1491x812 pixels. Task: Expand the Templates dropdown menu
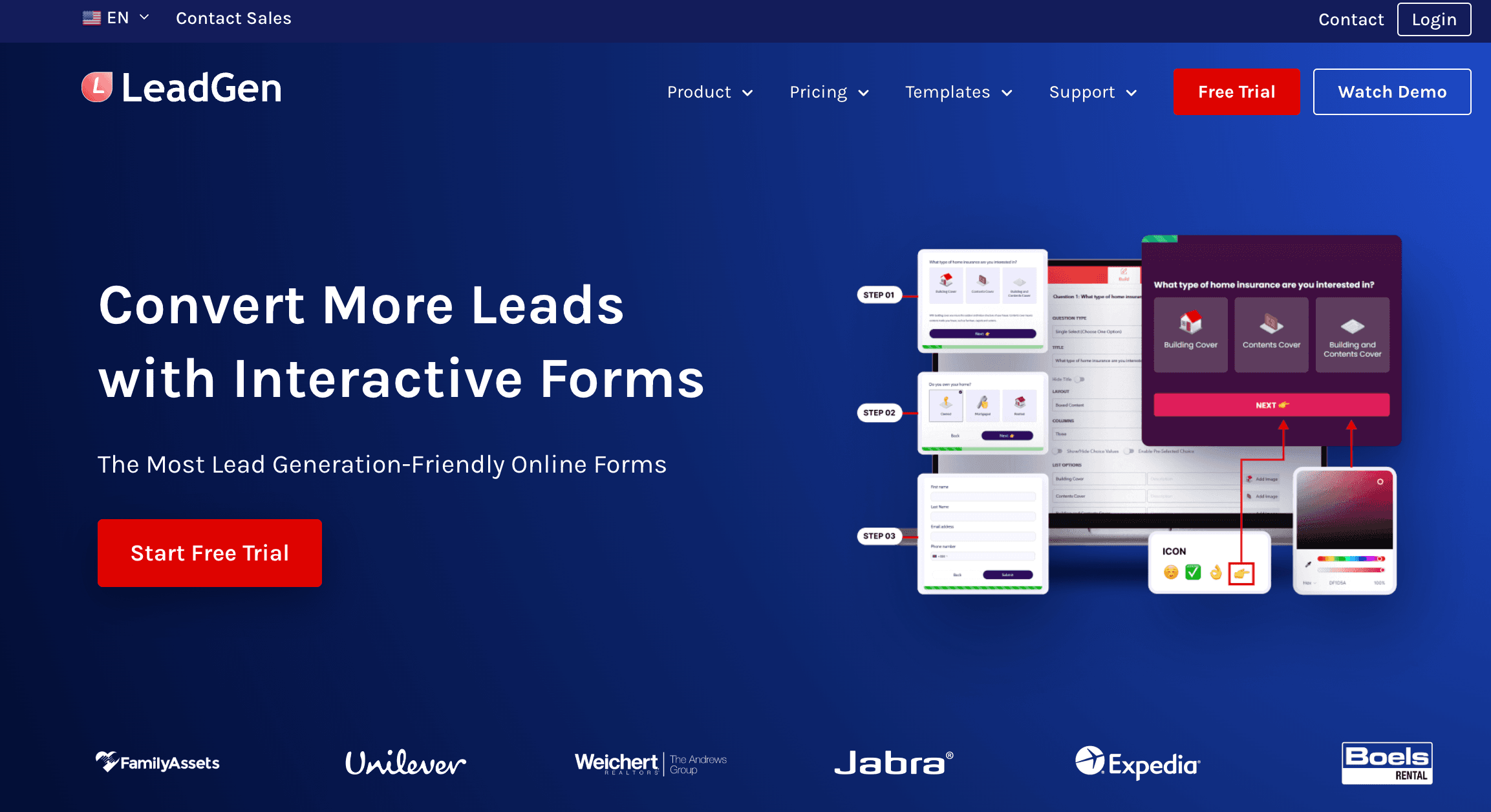pos(958,92)
